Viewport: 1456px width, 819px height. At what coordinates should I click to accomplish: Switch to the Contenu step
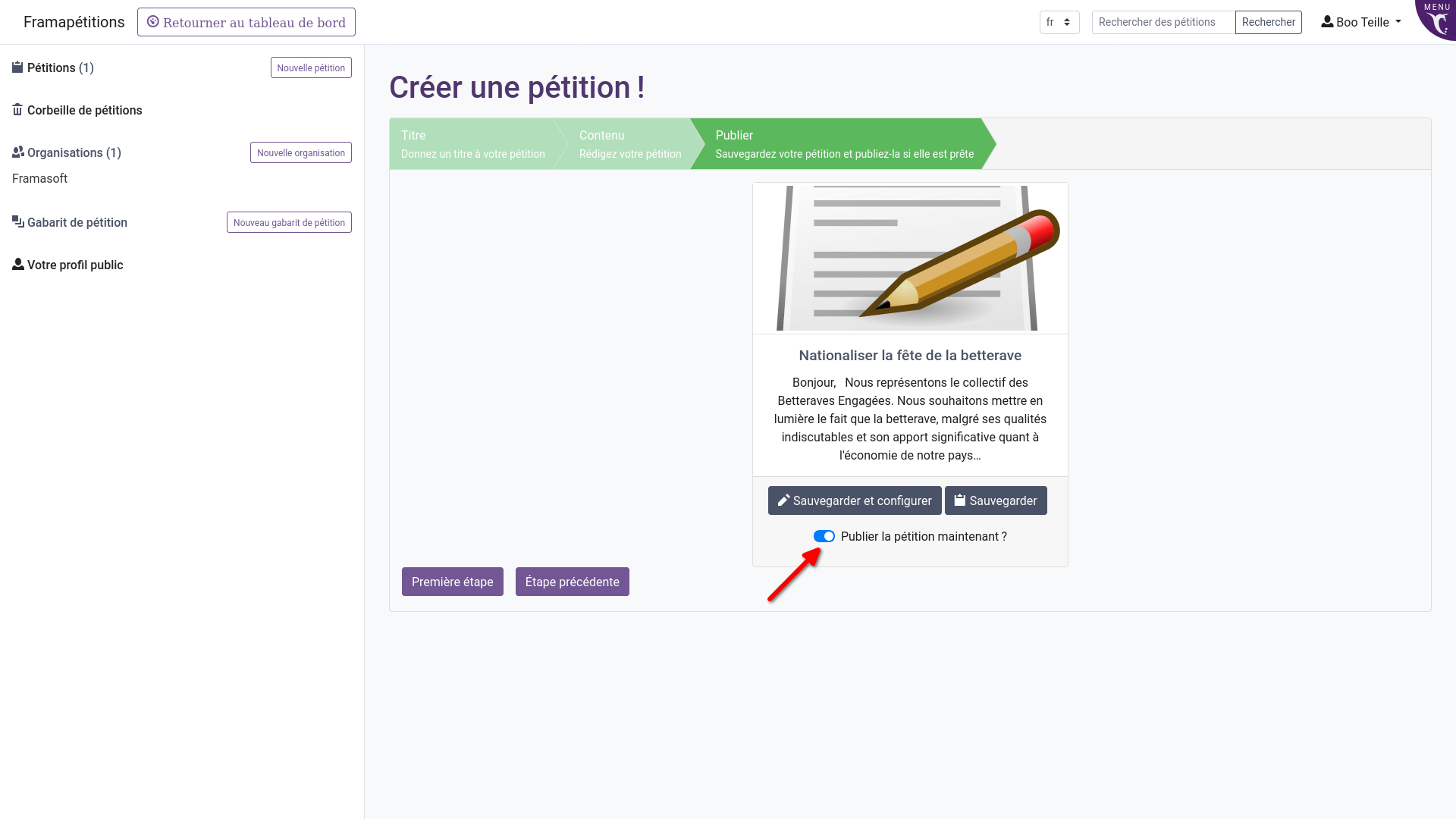629,144
